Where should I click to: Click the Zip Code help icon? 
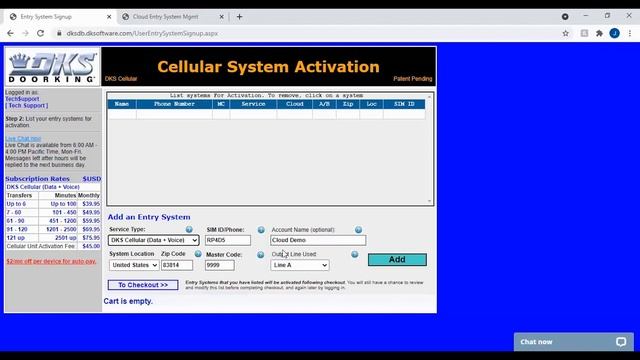198,254
